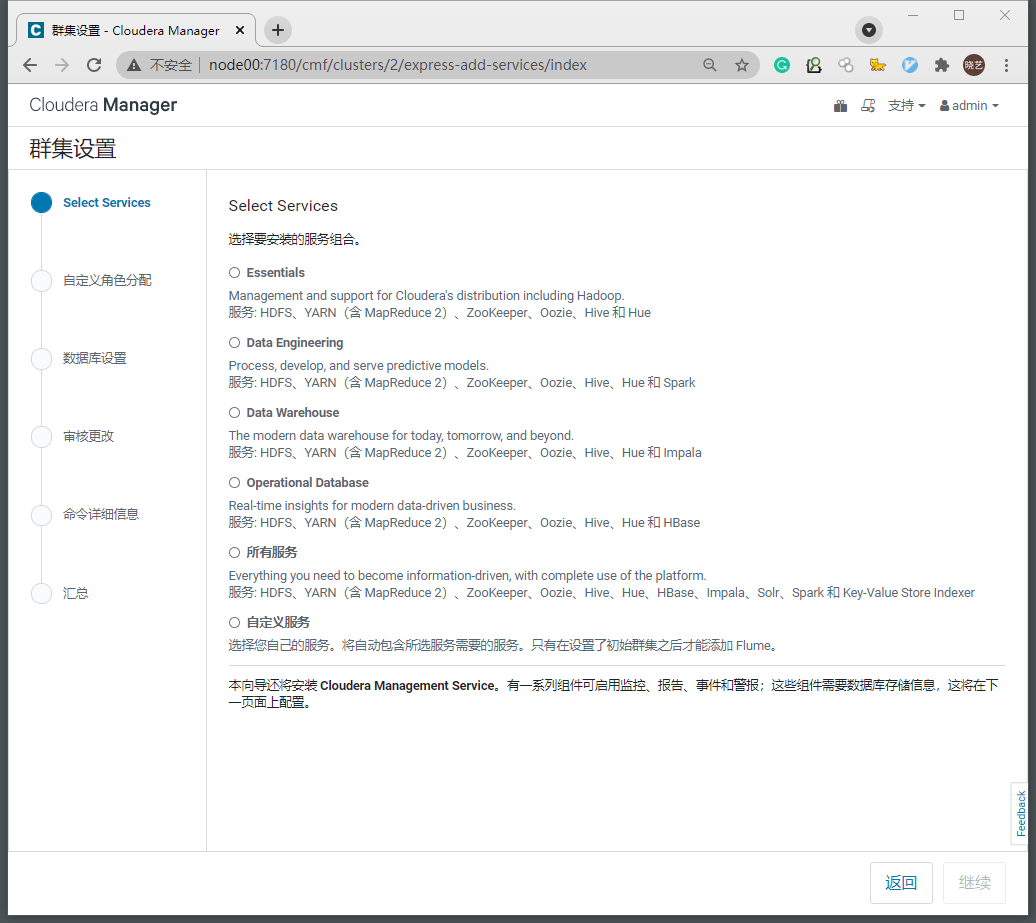Click the Essentials description mentioning Hadoop
The image size is (1036, 923).
point(426,295)
